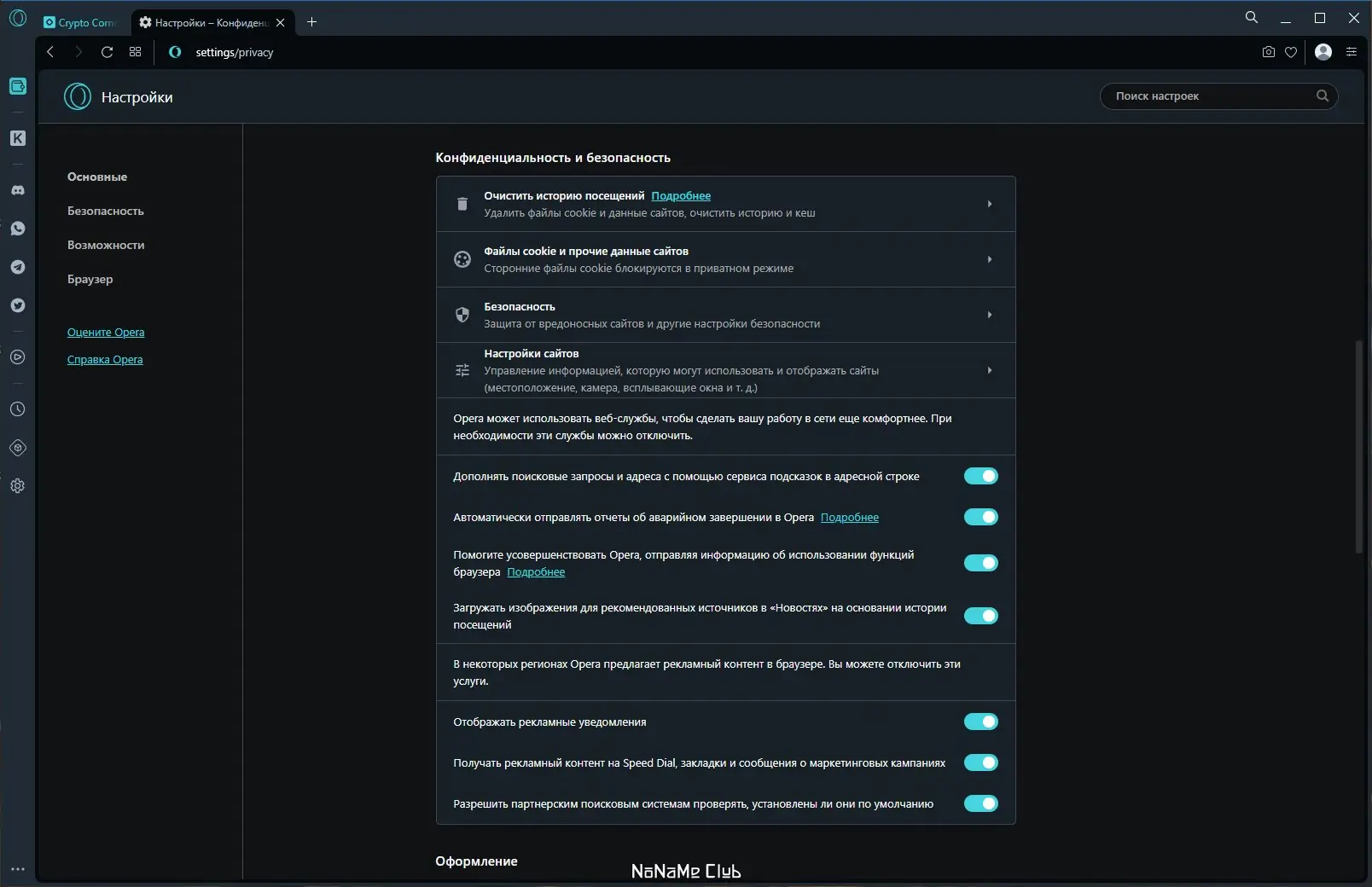Turn off automatic crash reports toggle
Screen dimensions: 1372x887
(x=980, y=517)
